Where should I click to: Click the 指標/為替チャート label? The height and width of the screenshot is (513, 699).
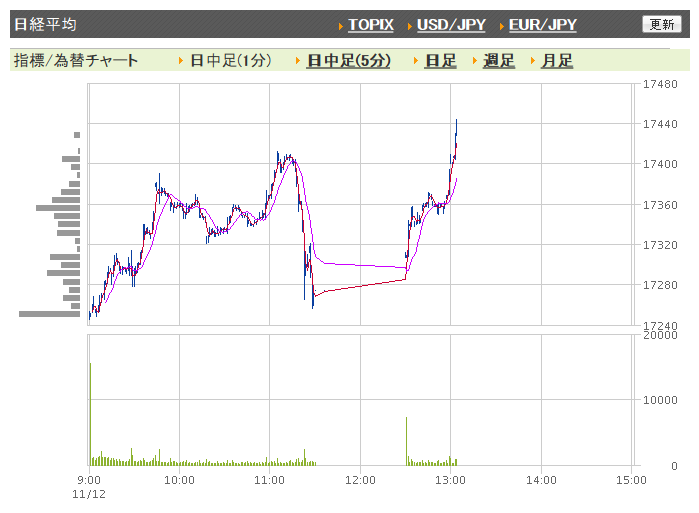click(76, 60)
